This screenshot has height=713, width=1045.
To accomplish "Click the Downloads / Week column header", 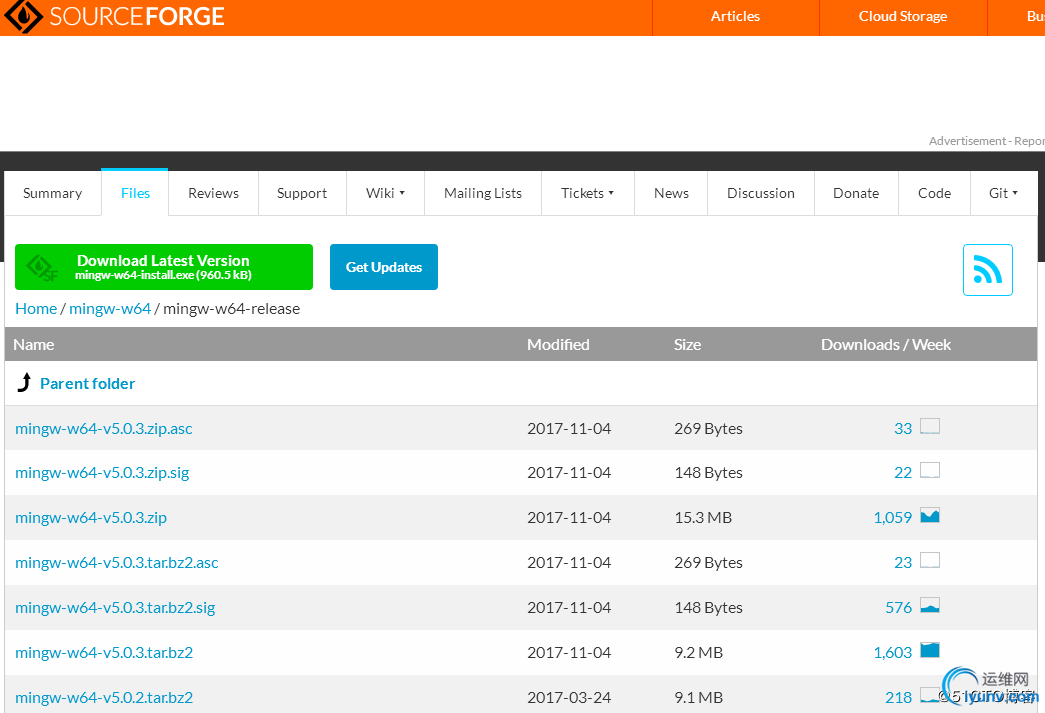I will coord(886,345).
